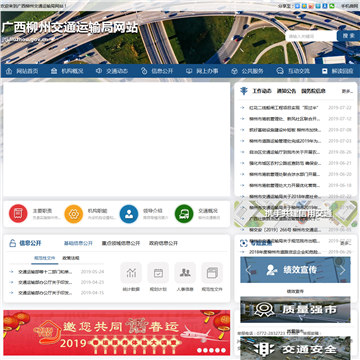The width and height of the screenshot is (360, 360).
Task: Open the 规范性文件 box icon
Action: (212, 273)
